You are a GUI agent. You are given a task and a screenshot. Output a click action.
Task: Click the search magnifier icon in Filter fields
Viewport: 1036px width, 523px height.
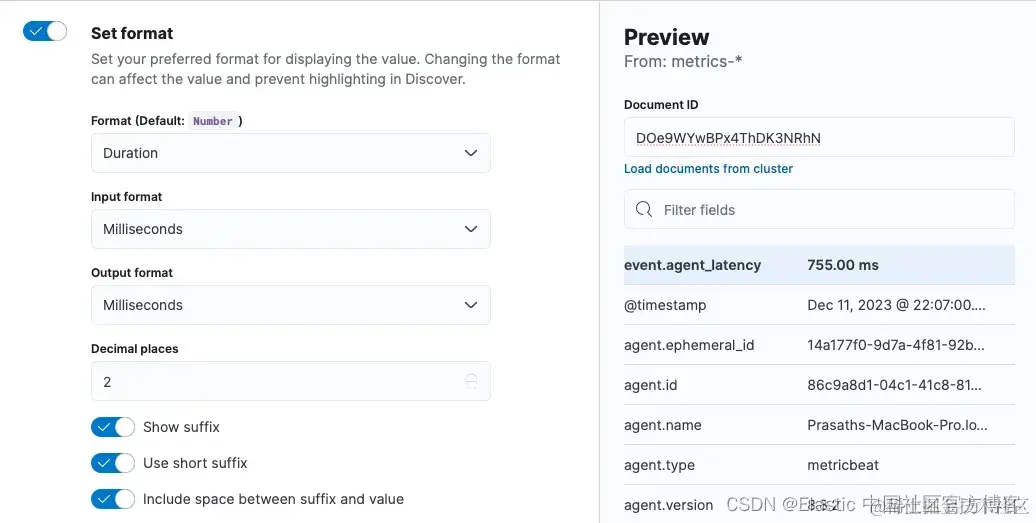click(644, 210)
